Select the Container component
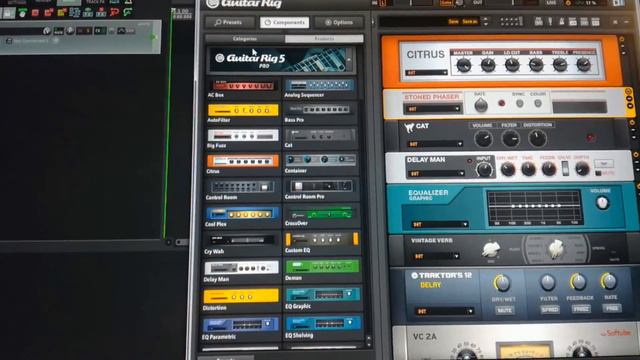The width and height of the screenshot is (640, 360). (x=320, y=164)
